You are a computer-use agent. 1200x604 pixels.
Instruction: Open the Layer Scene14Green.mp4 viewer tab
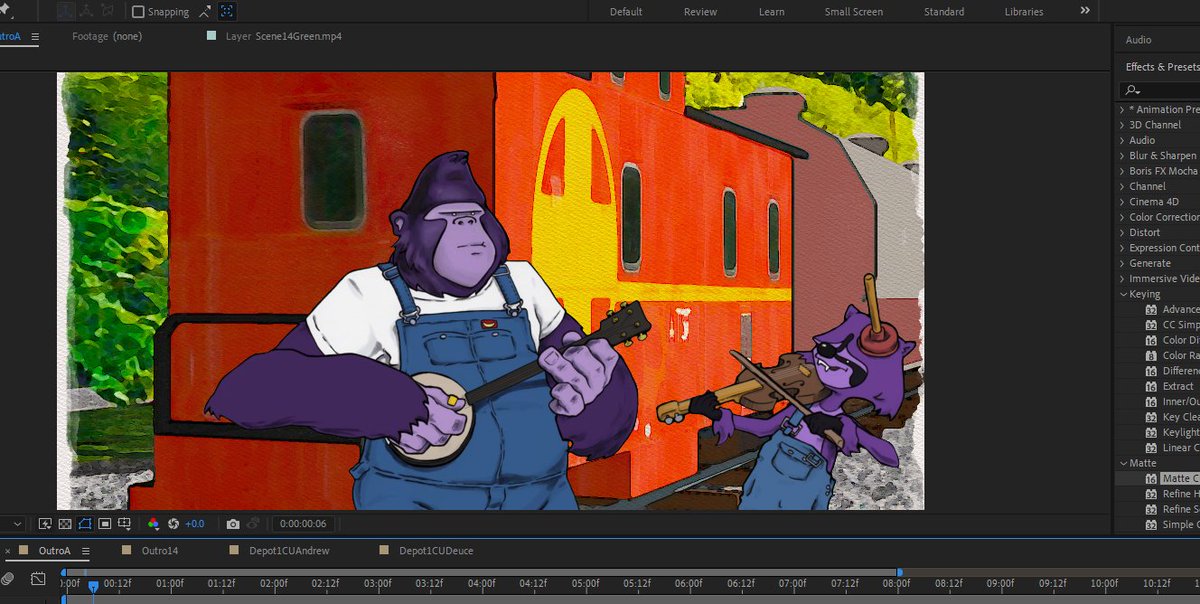[x=283, y=36]
